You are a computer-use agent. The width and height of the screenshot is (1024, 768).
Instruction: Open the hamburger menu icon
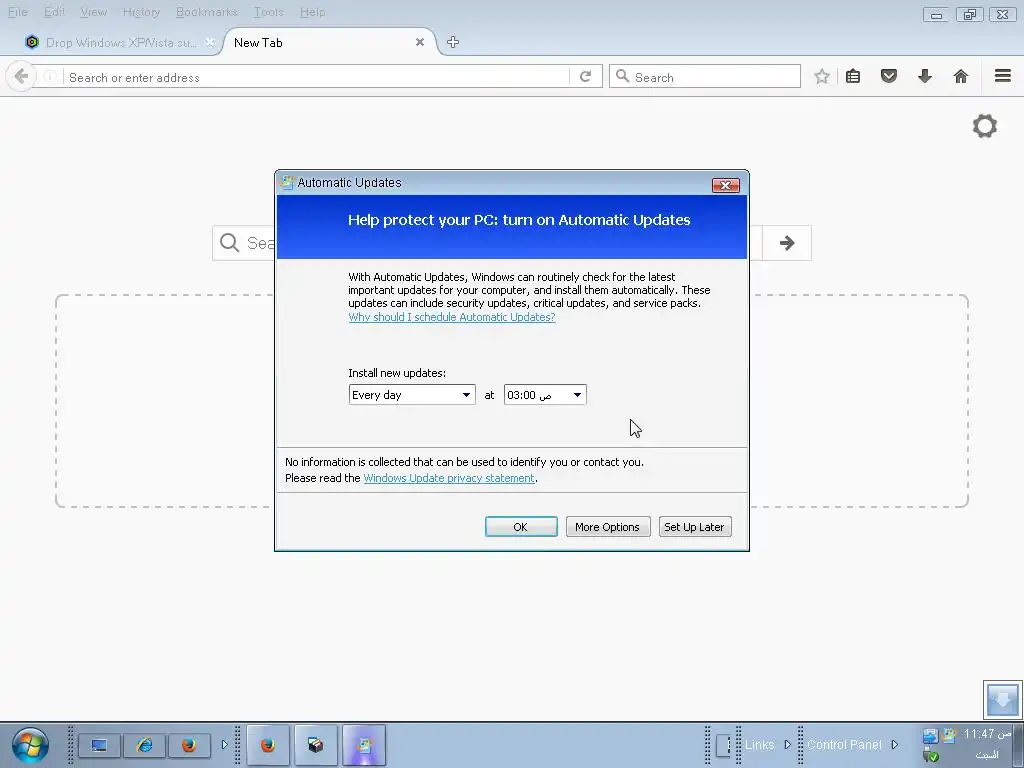pyautogui.click(x=1003, y=76)
